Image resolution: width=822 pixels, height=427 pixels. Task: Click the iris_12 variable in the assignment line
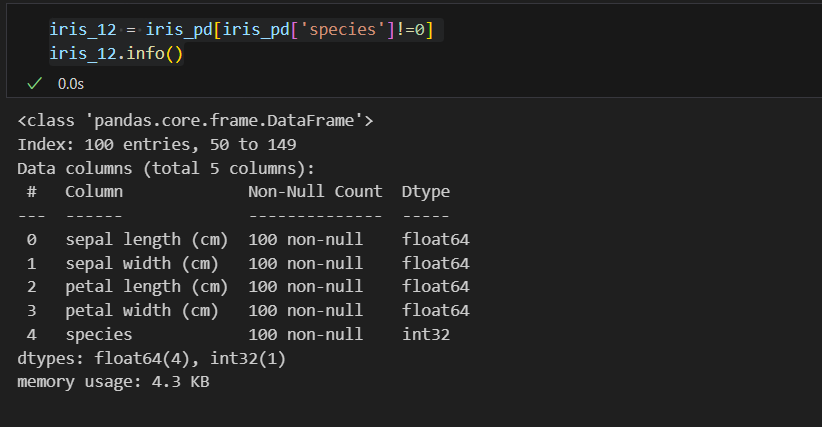[83, 29]
